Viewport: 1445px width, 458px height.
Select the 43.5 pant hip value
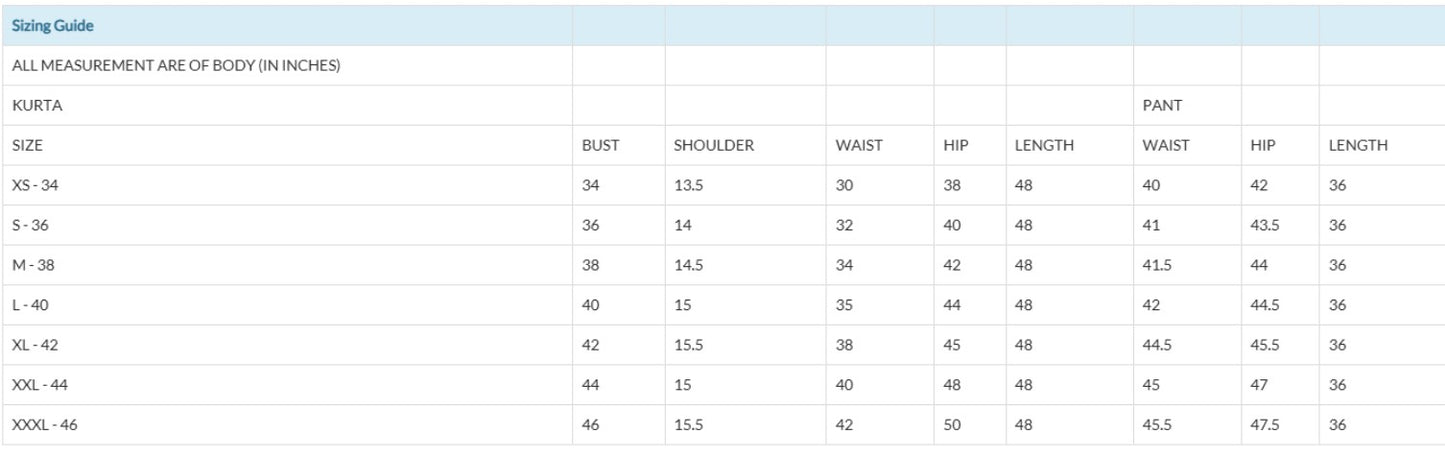tap(1264, 225)
